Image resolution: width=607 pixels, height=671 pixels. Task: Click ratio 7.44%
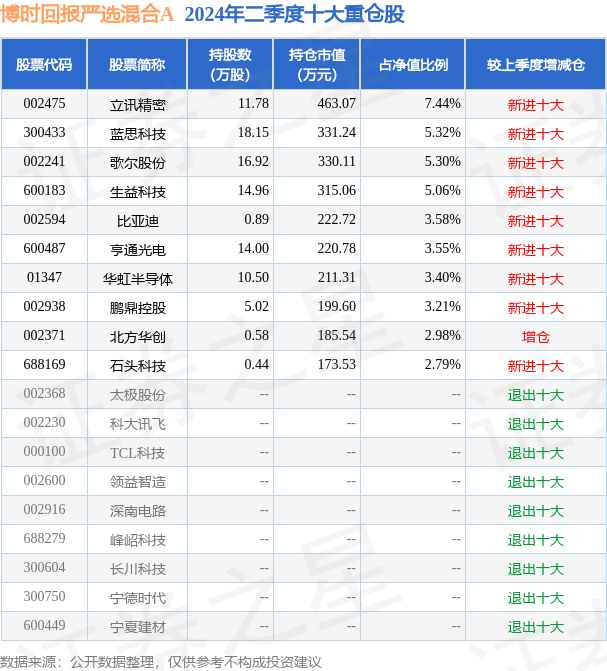tap(443, 104)
